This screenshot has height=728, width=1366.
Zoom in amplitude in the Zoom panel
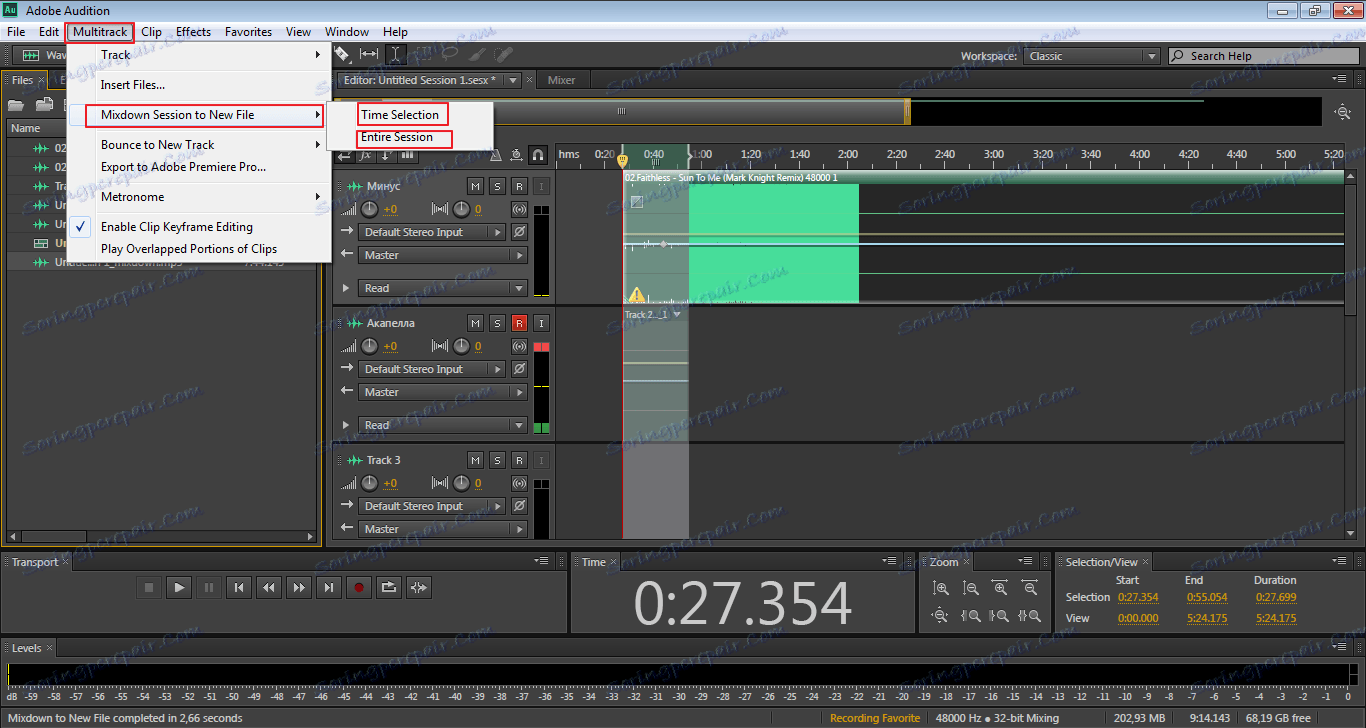point(941,588)
